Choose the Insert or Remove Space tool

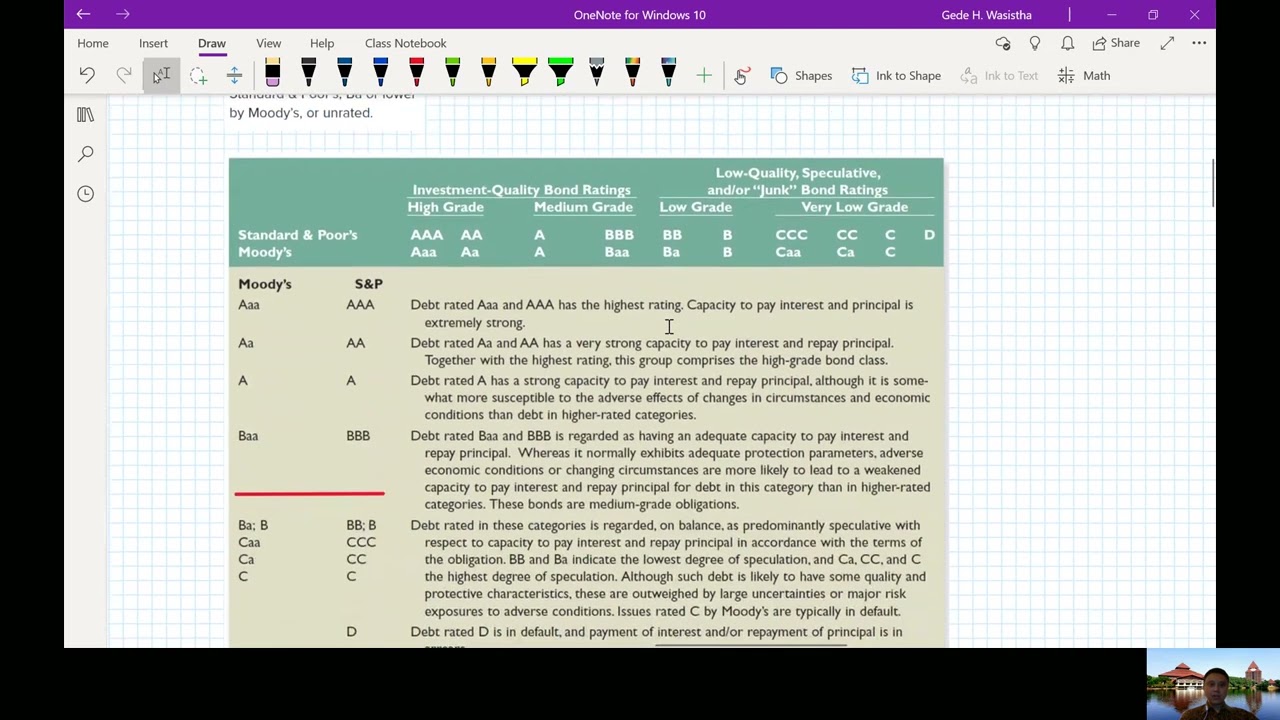point(234,75)
